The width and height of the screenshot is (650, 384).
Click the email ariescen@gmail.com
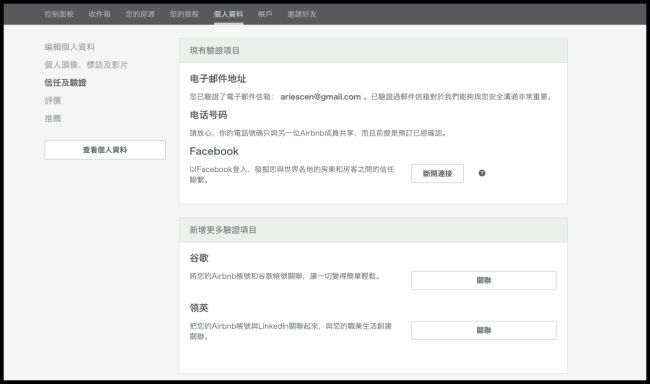320,97
